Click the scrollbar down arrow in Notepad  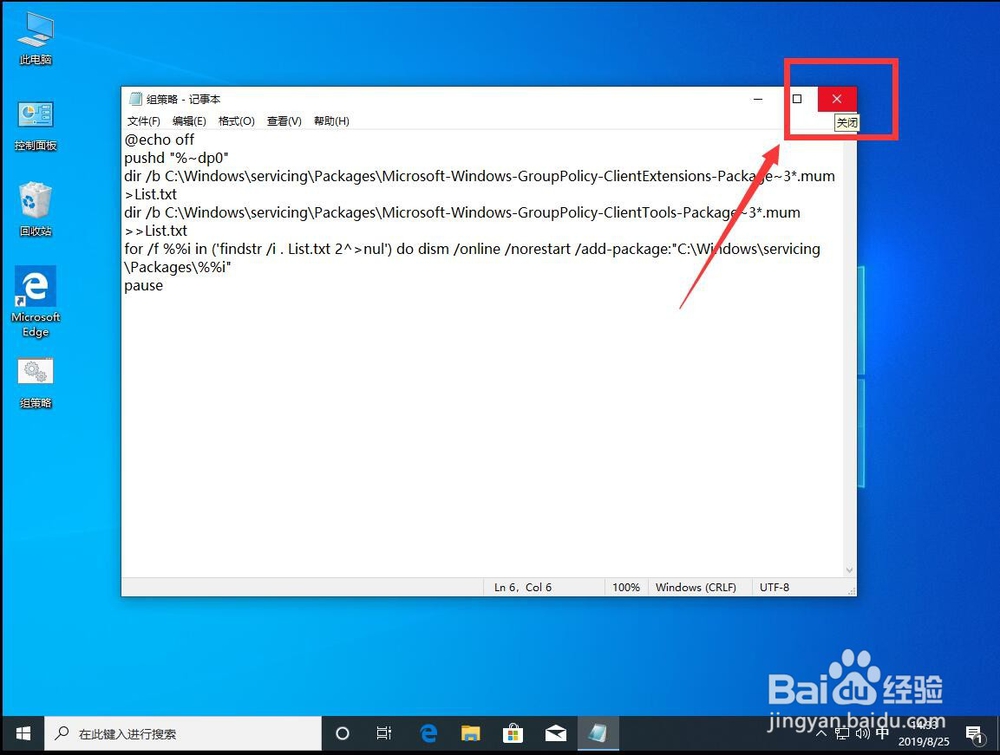pos(849,569)
